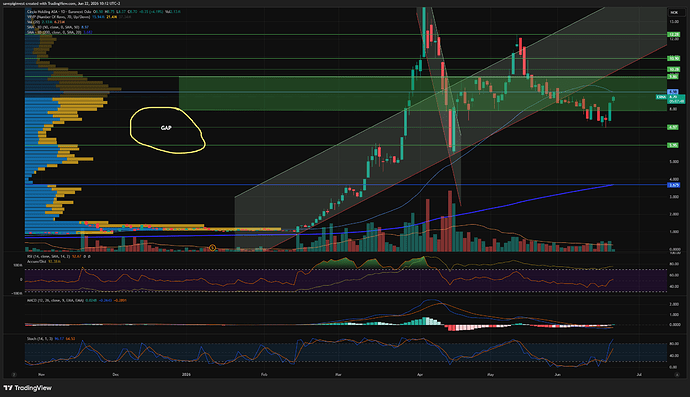Click the orange earnings marker on the volume pane

tap(213, 248)
